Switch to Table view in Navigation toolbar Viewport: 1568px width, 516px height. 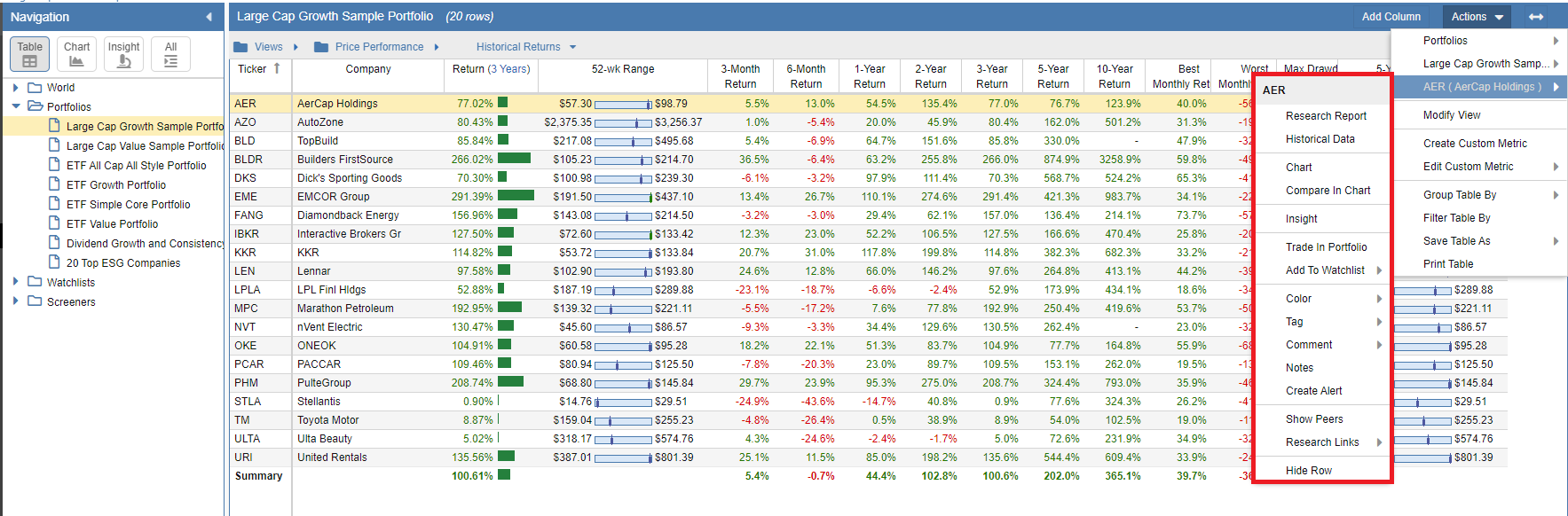tap(29, 54)
